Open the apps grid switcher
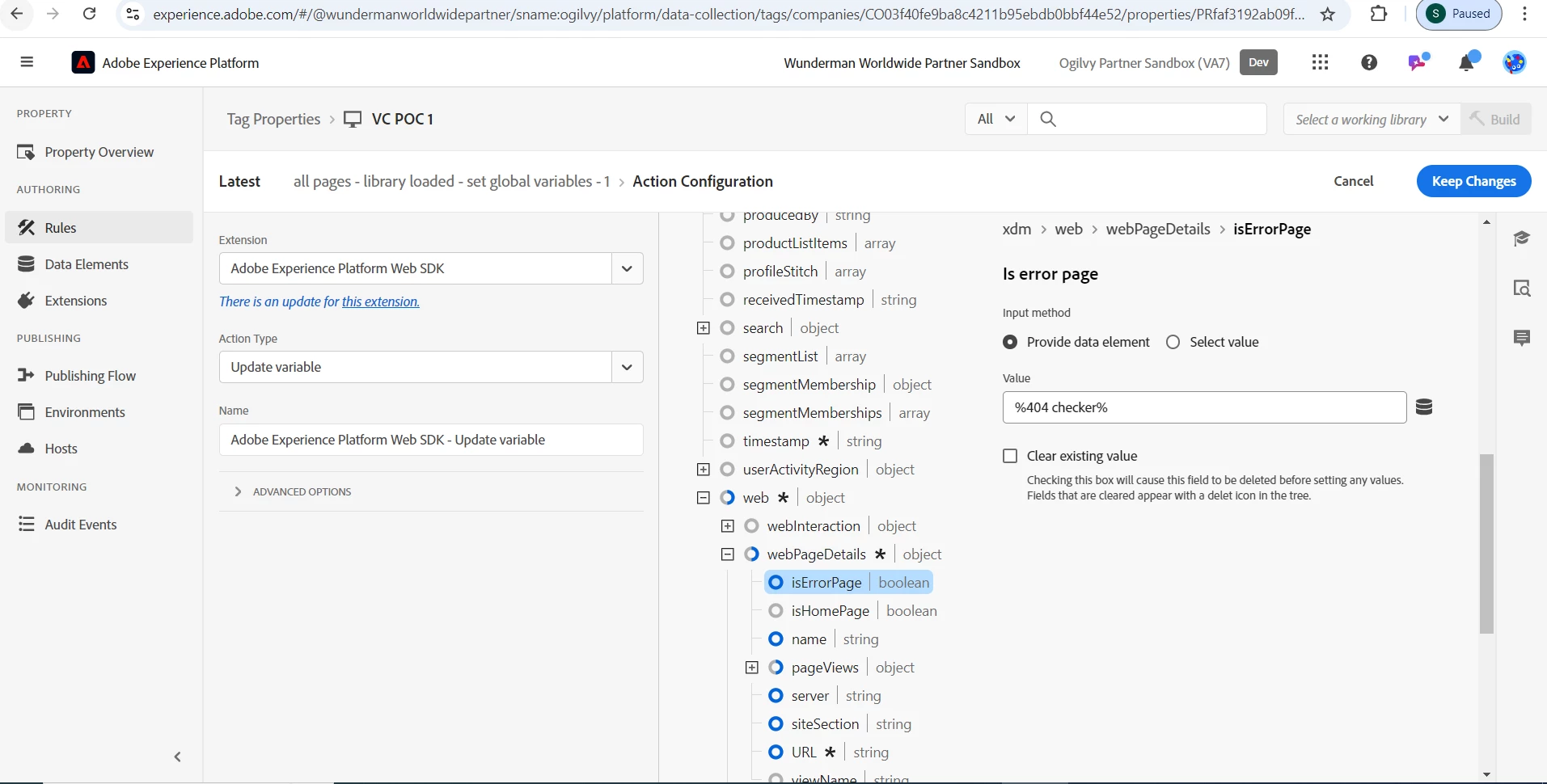The image size is (1547, 784). 1320,62
